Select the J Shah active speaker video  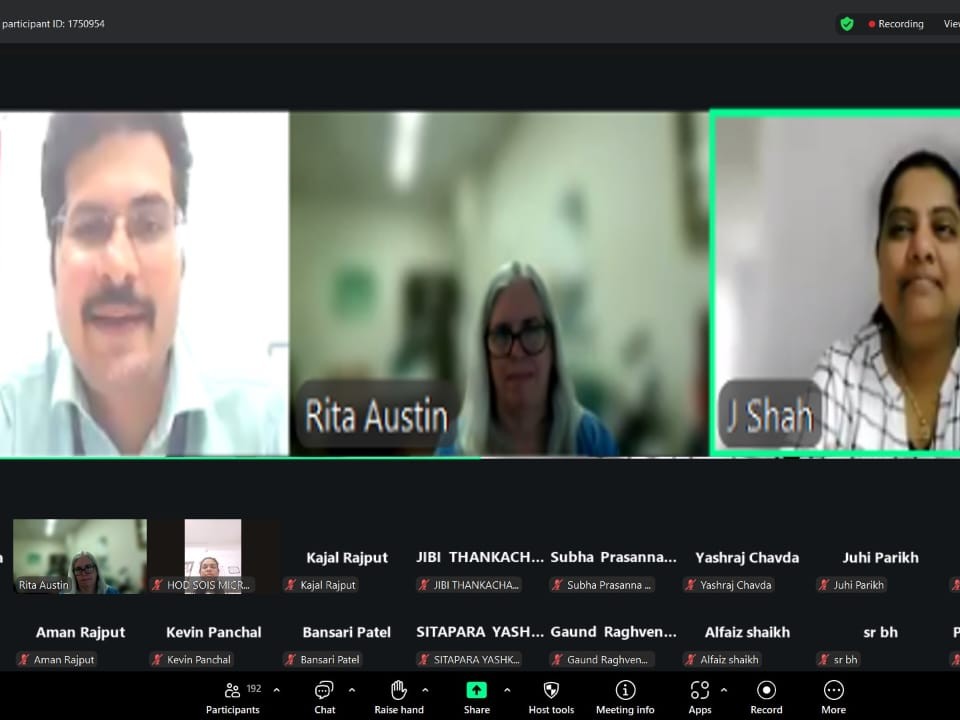836,283
